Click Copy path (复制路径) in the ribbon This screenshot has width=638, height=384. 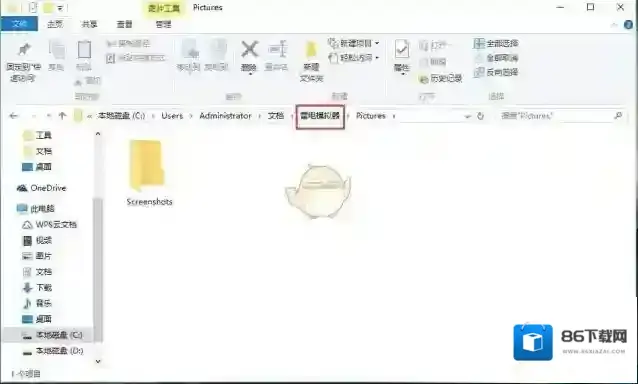point(129,43)
